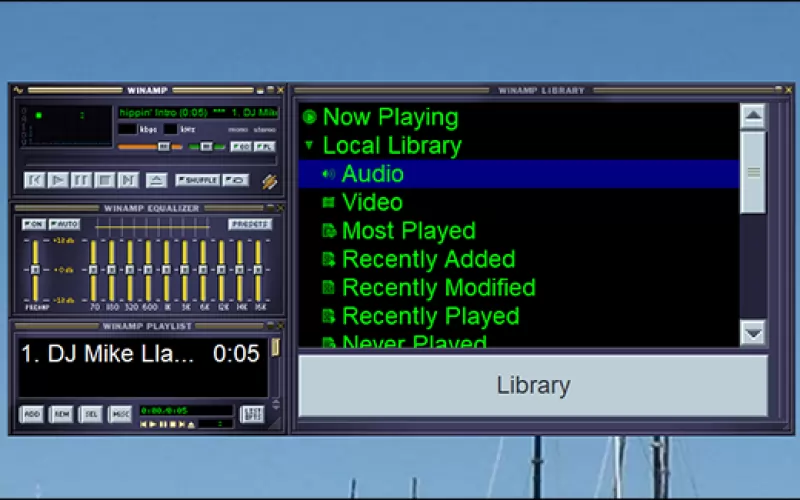Image resolution: width=800 pixels, height=500 pixels.
Task: Click the library tree scroll up arrow
Action: point(753,116)
